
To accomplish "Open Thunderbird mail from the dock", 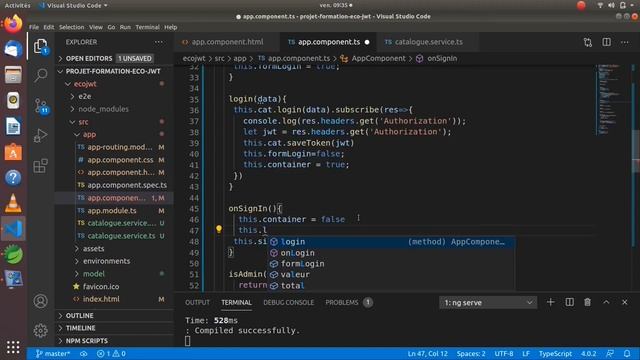I will 13,49.
